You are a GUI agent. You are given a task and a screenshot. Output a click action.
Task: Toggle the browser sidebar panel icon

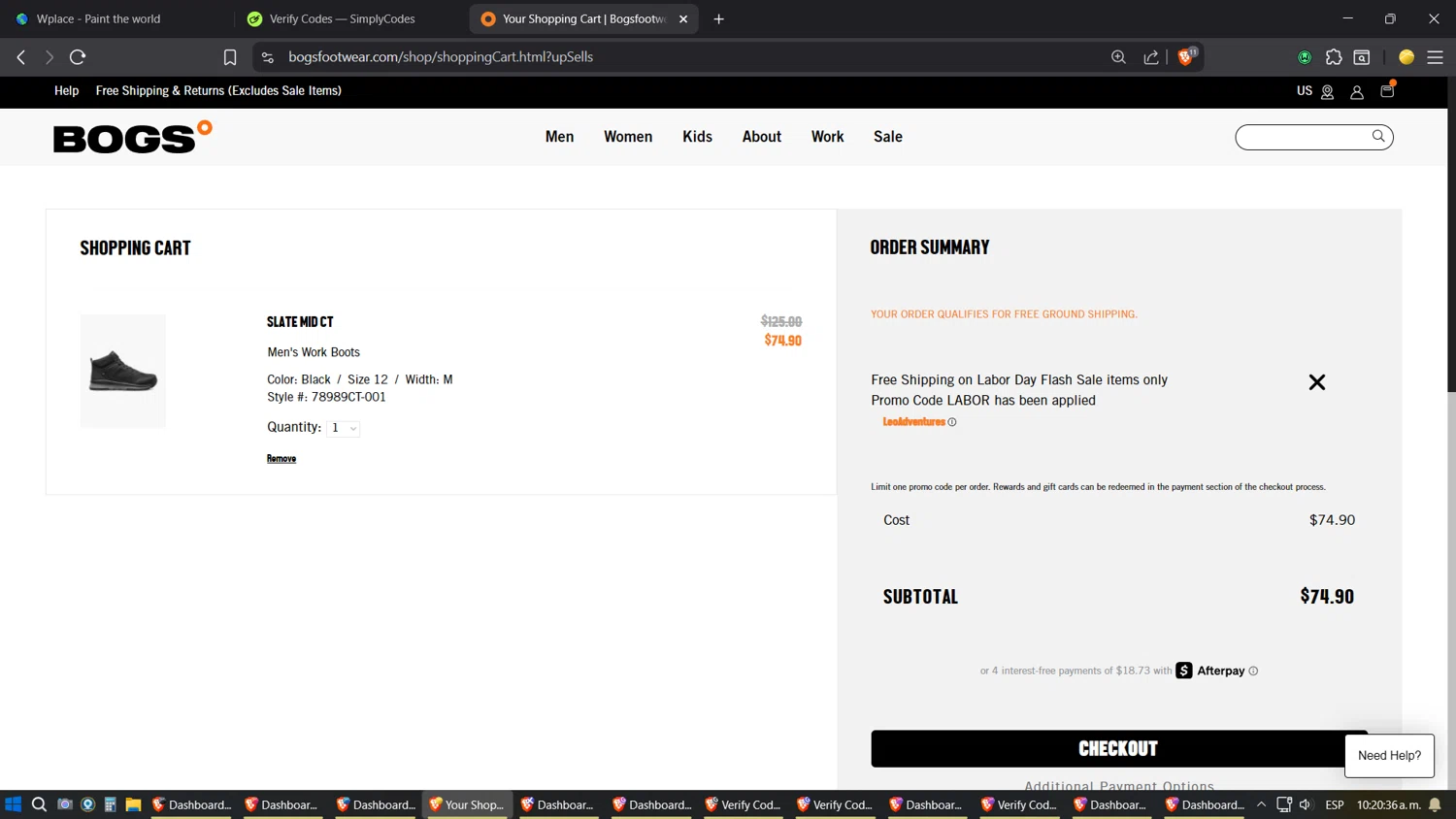(1362, 57)
